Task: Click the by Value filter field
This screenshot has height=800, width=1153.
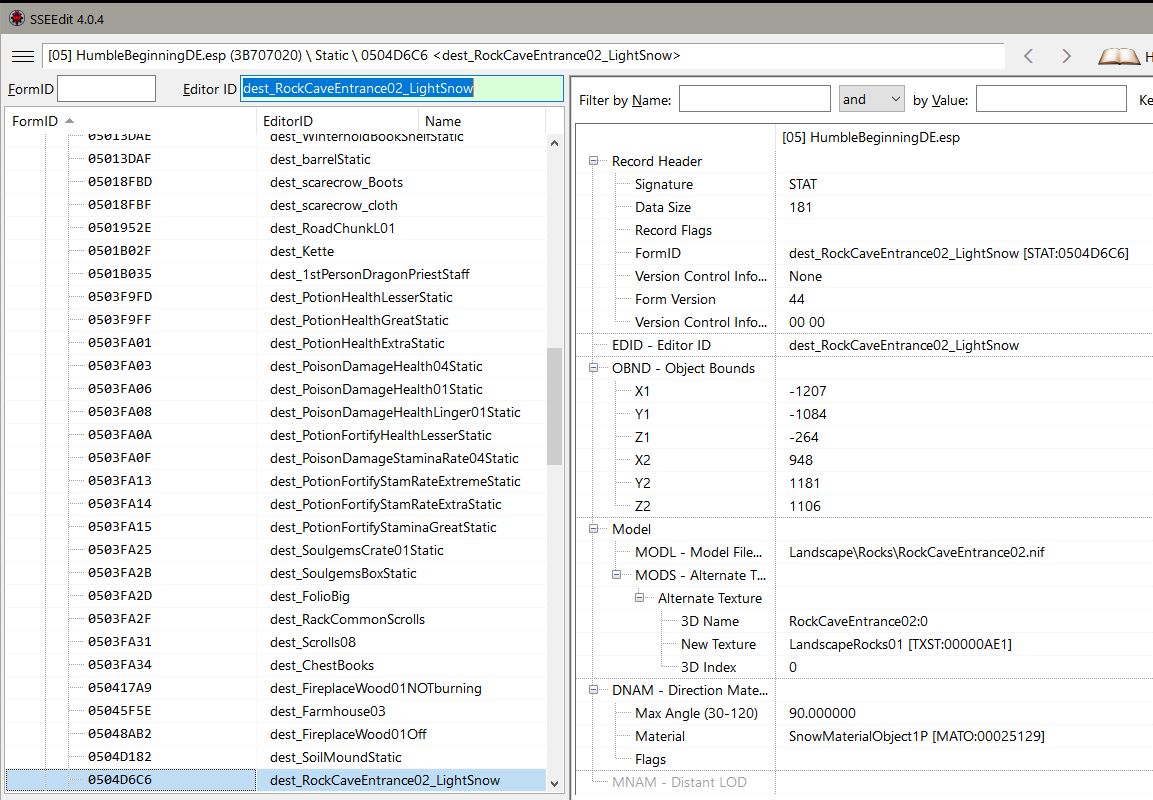Action: tap(1050, 99)
